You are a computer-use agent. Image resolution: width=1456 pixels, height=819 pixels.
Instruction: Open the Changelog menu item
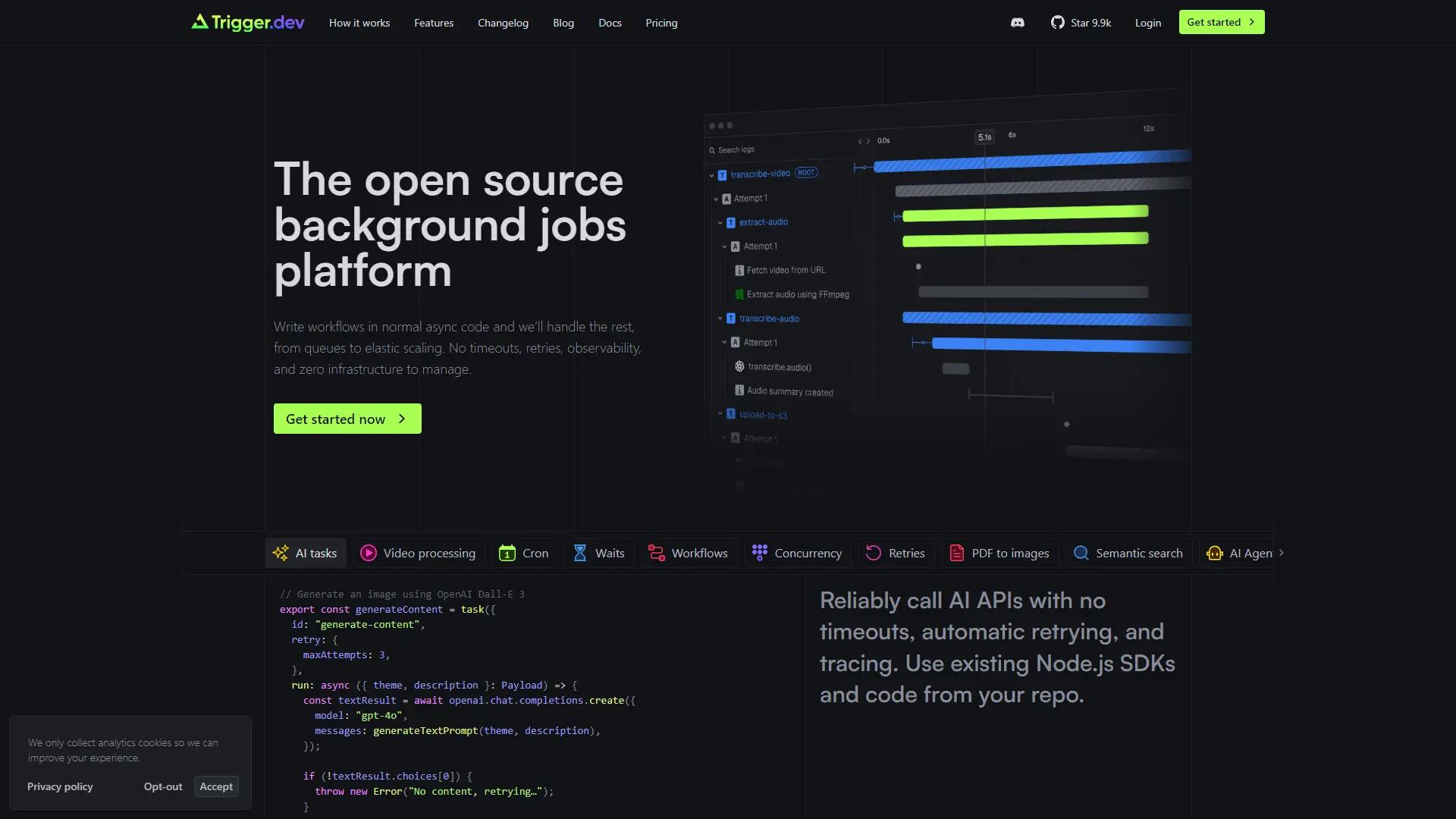[503, 23]
